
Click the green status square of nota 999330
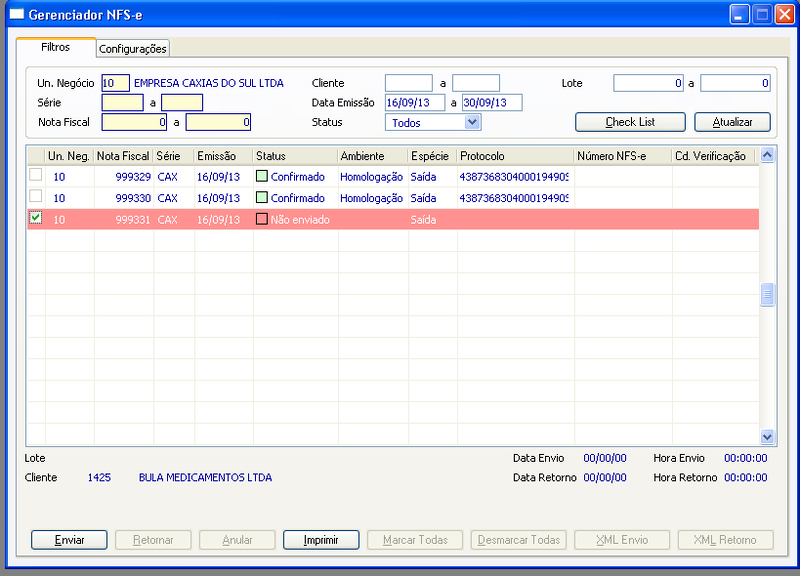[262, 197]
